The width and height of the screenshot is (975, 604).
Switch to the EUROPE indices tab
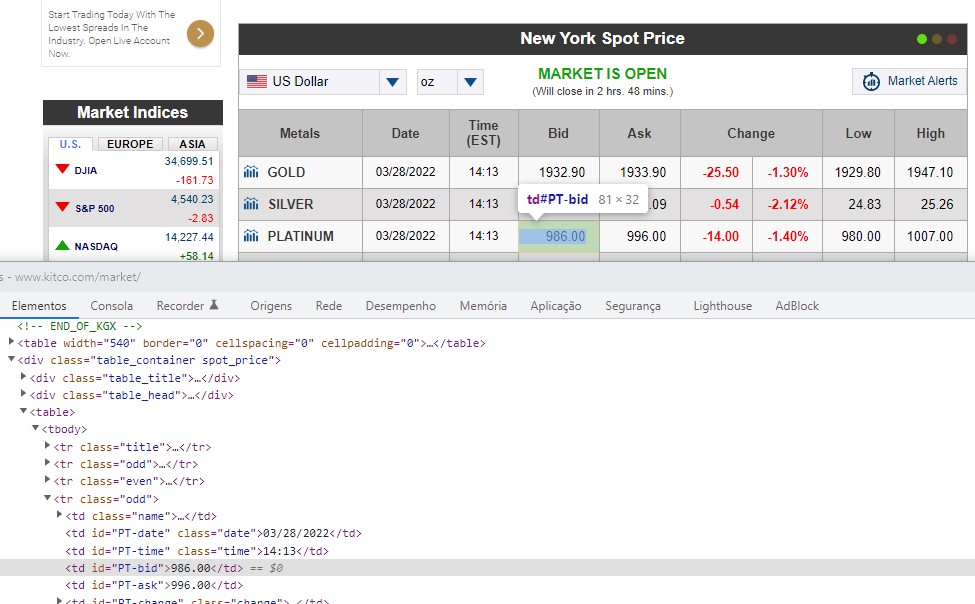click(x=130, y=144)
